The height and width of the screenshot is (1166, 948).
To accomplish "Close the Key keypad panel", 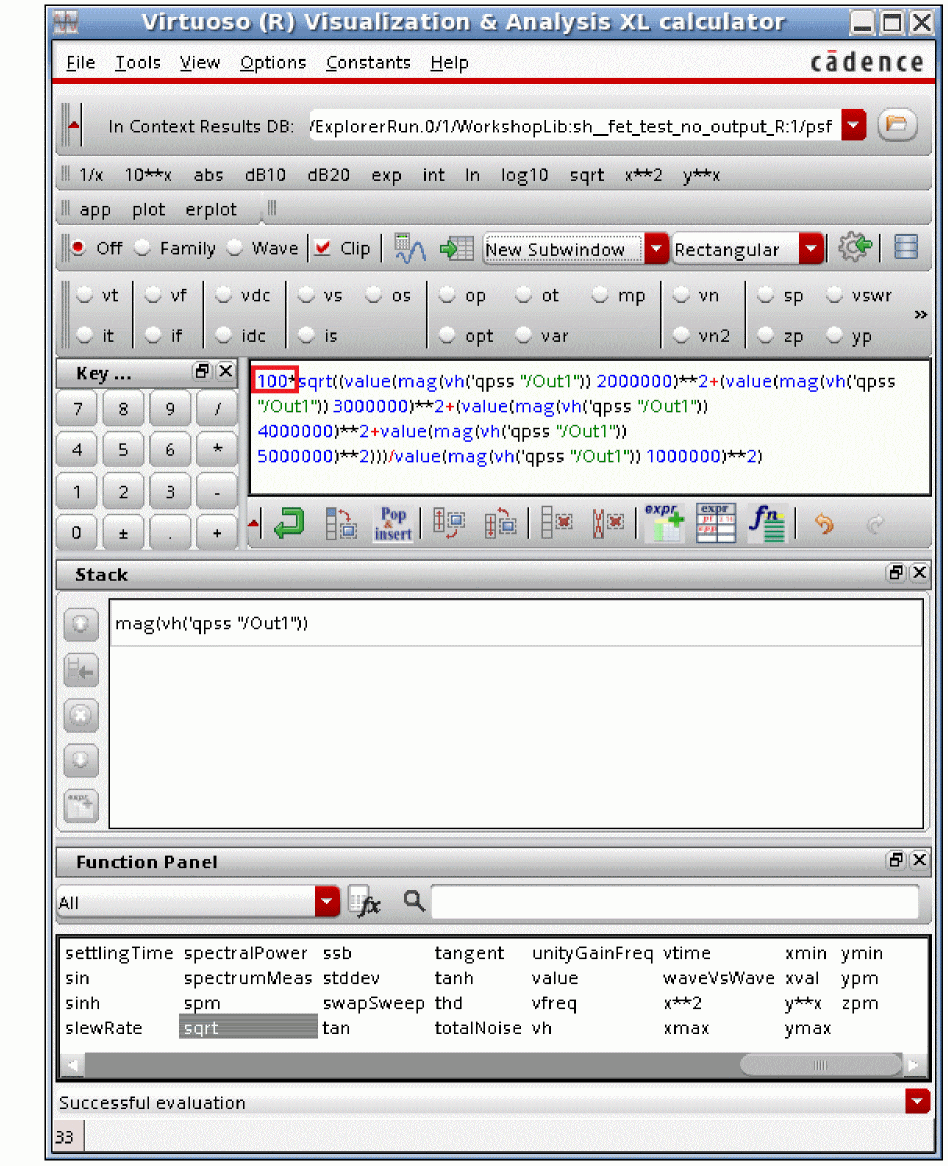I will click(225, 371).
